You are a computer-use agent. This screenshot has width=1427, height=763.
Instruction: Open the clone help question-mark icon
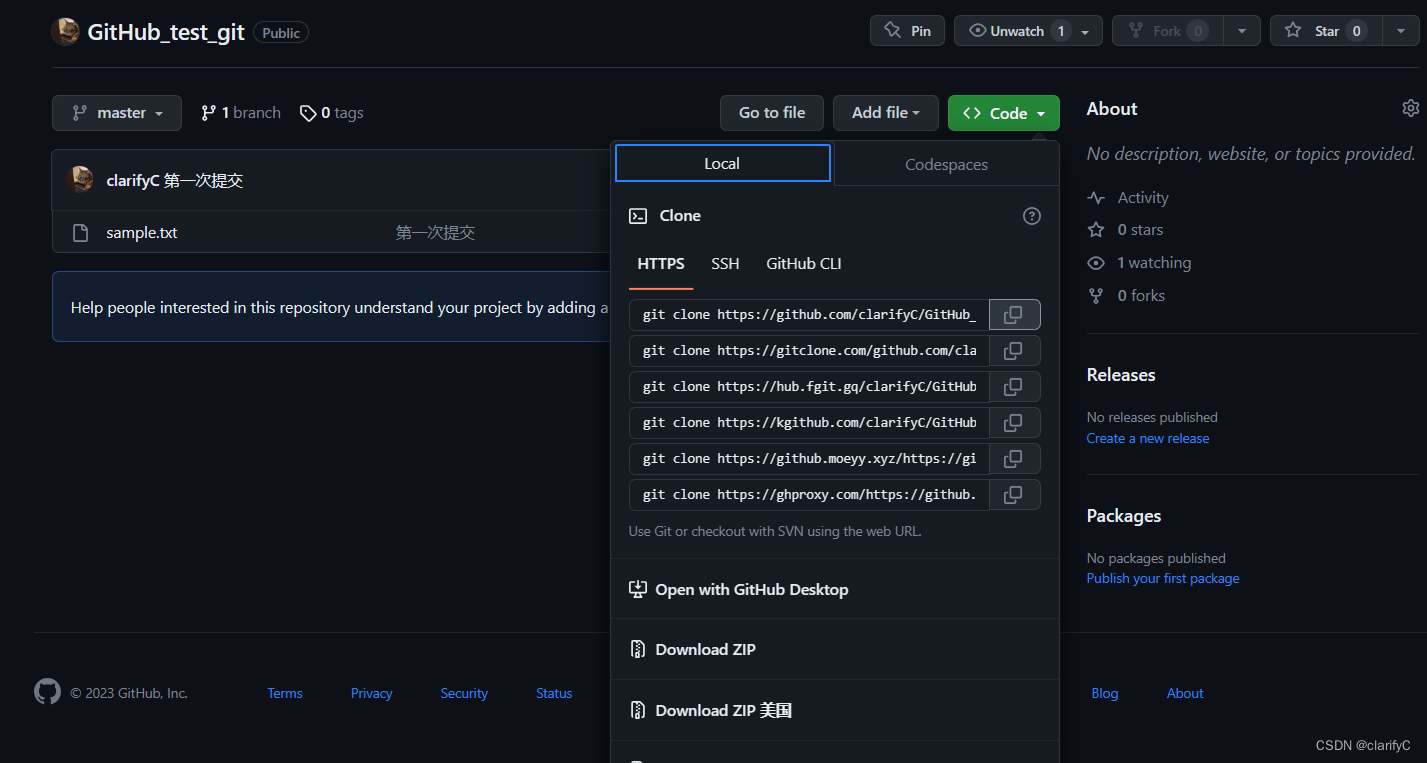tap(1032, 216)
